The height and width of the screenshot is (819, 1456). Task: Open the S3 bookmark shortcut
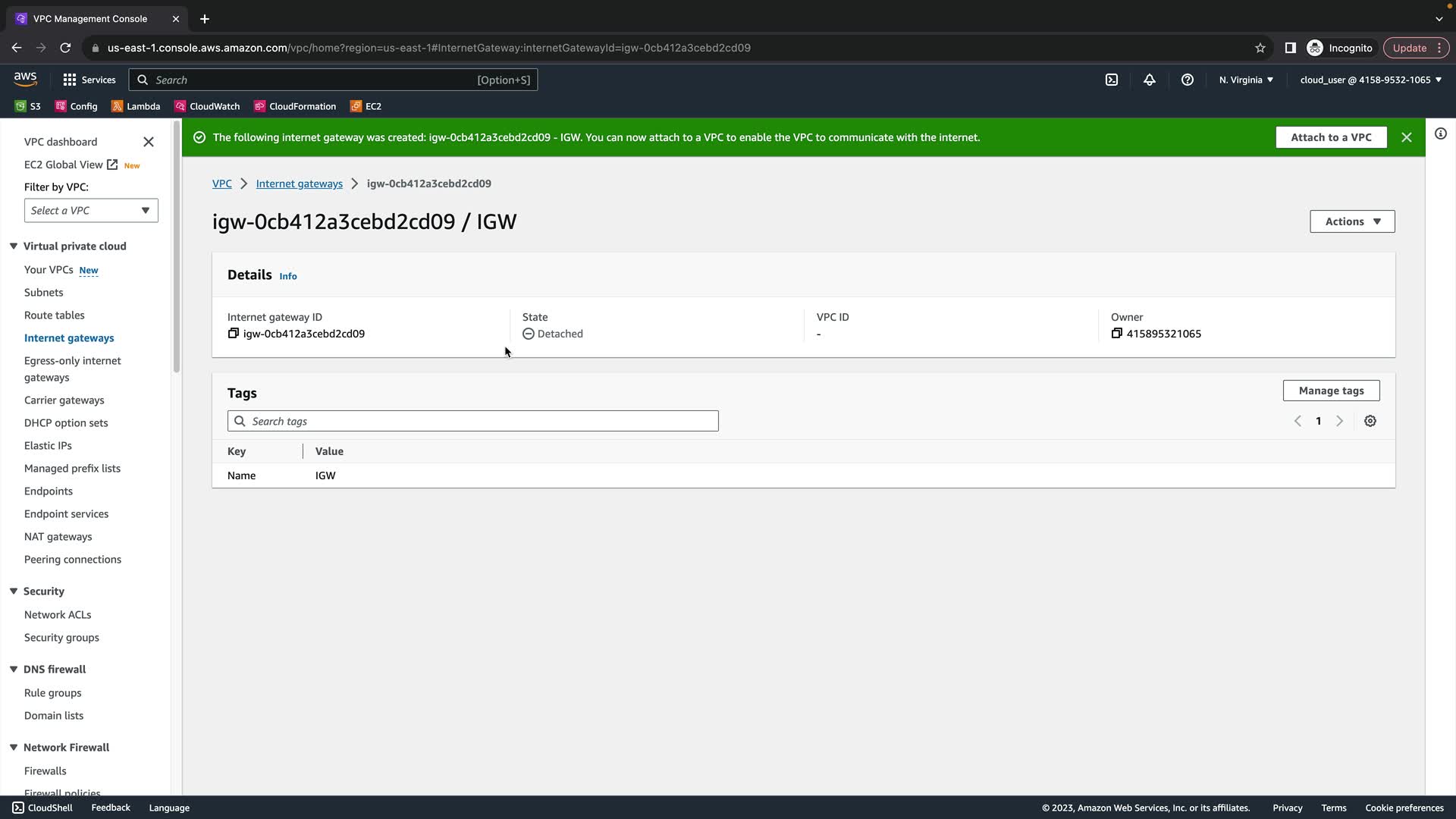tap(28, 106)
